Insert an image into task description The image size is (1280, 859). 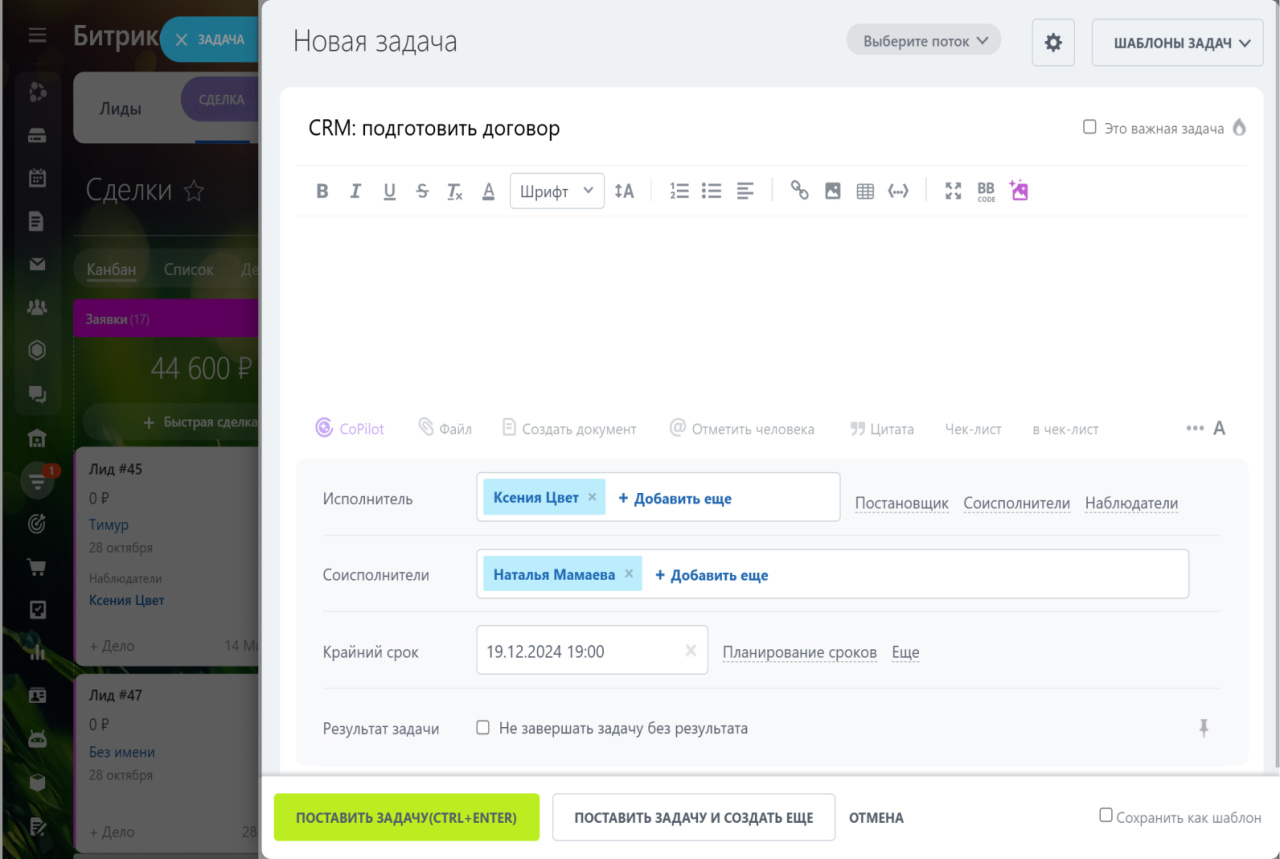pos(832,191)
